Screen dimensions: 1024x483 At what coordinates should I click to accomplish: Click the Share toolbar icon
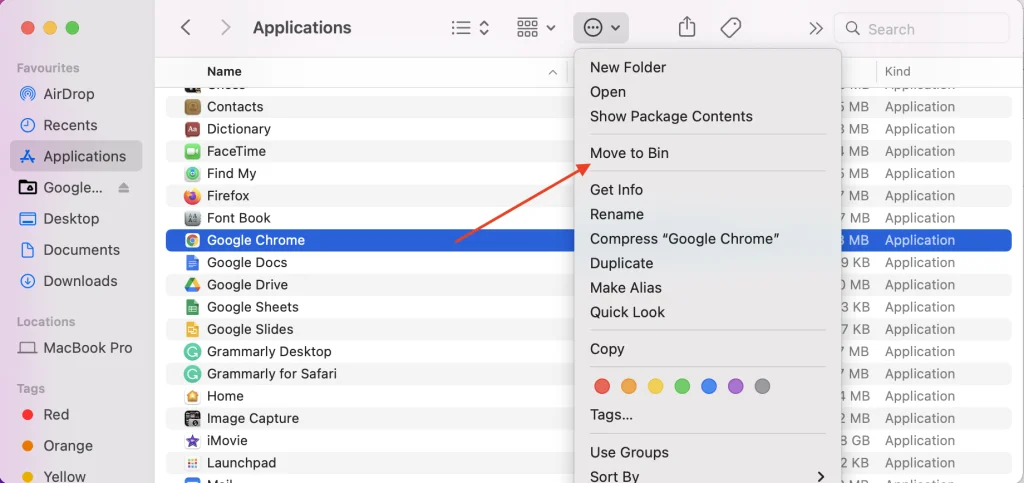pos(686,27)
